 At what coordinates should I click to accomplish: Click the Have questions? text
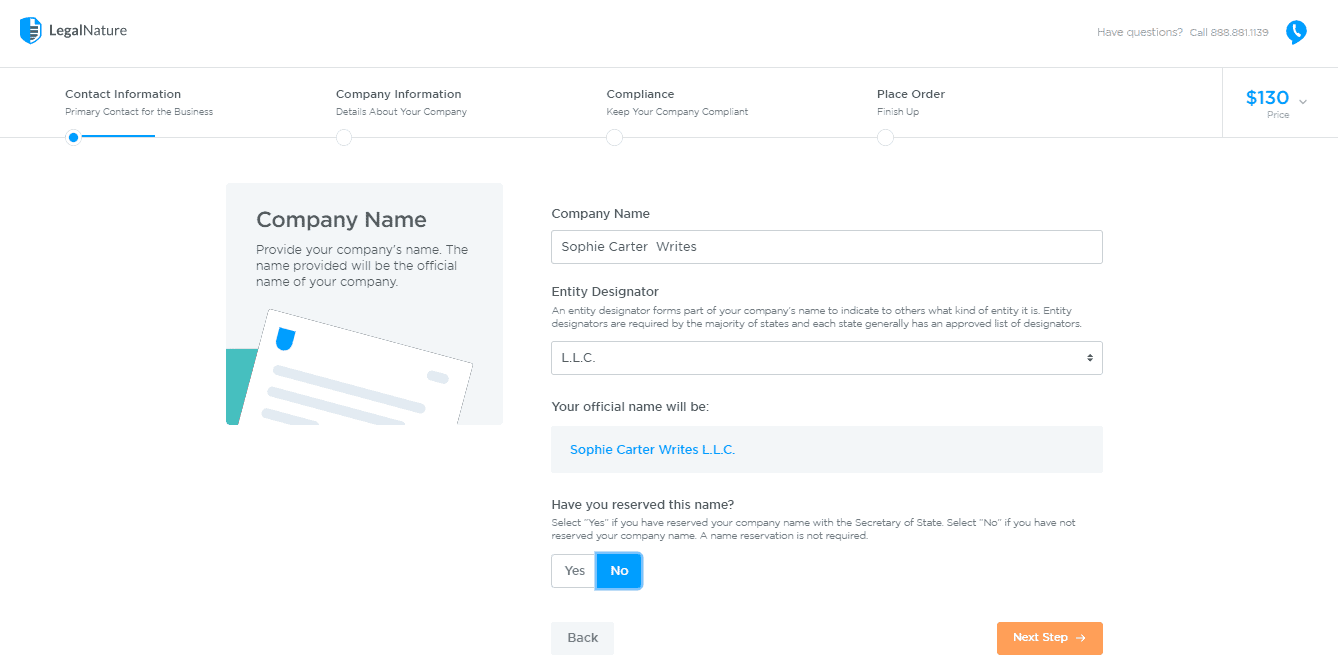(1140, 33)
